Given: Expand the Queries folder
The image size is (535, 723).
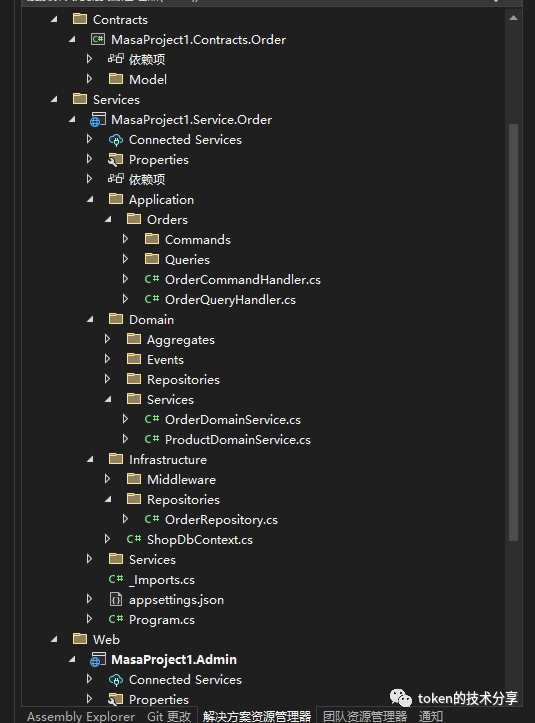Looking at the screenshot, I should [x=125, y=259].
